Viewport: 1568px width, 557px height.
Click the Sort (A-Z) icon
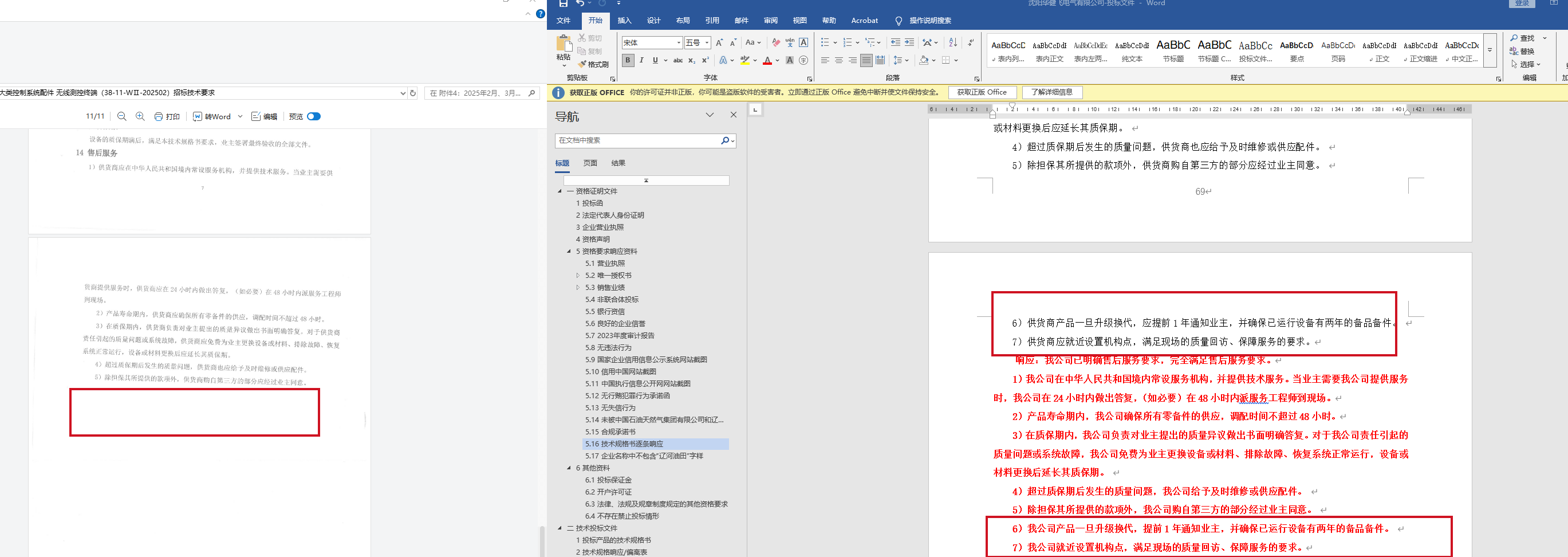[953, 42]
